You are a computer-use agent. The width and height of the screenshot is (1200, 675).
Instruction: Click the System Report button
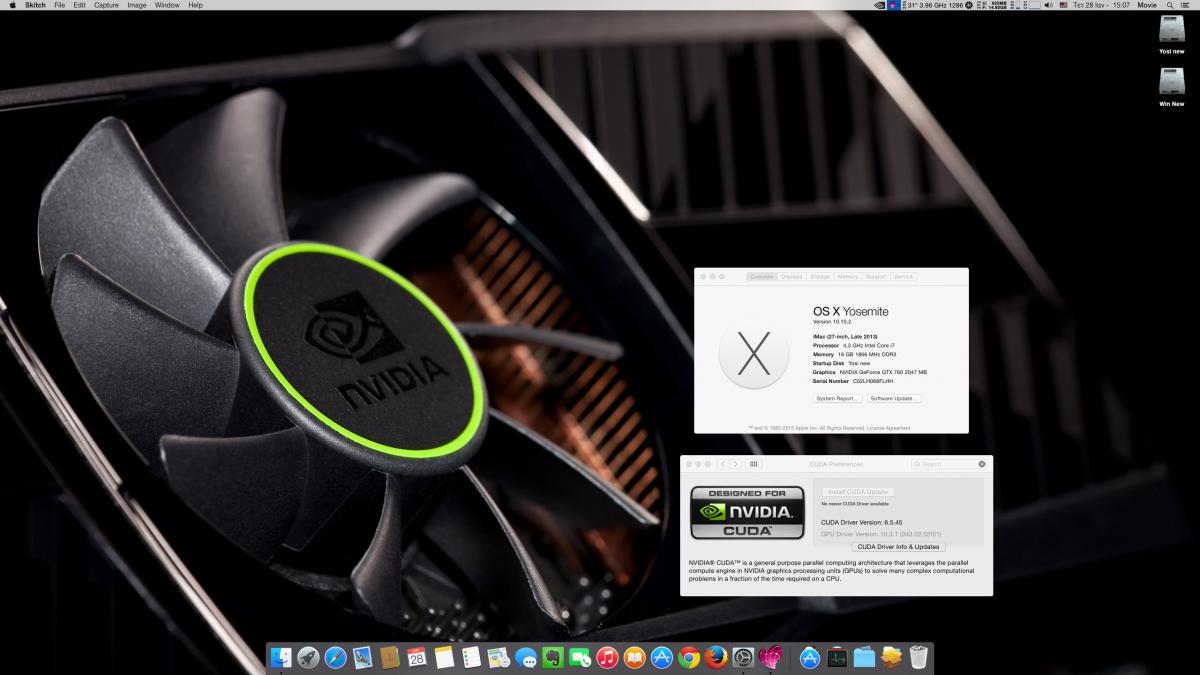click(838, 398)
